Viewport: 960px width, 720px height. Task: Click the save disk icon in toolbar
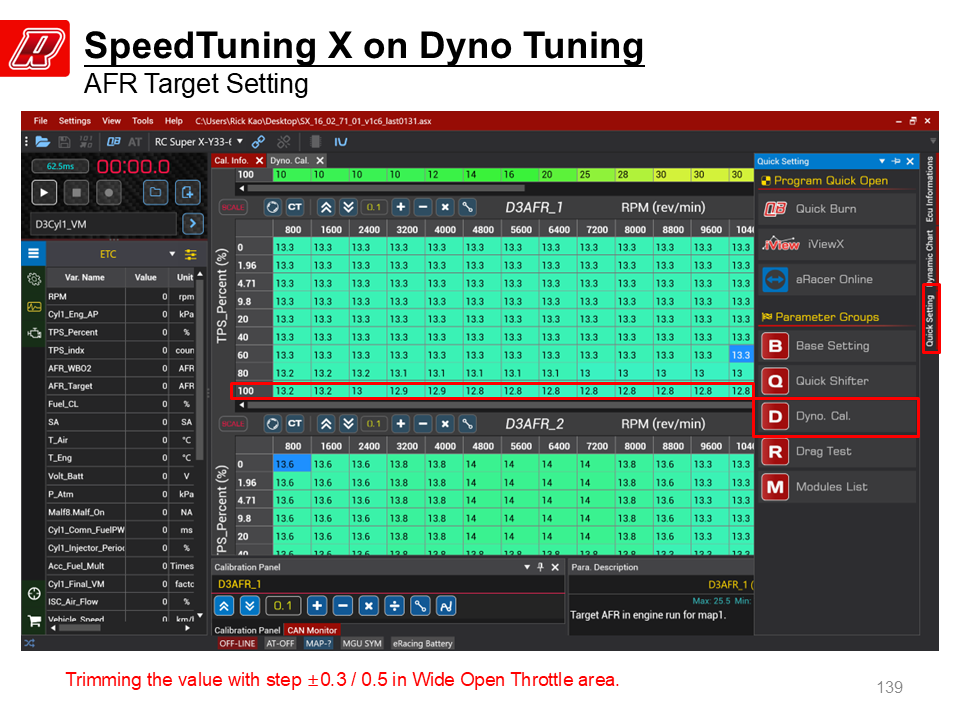click(64, 142)
